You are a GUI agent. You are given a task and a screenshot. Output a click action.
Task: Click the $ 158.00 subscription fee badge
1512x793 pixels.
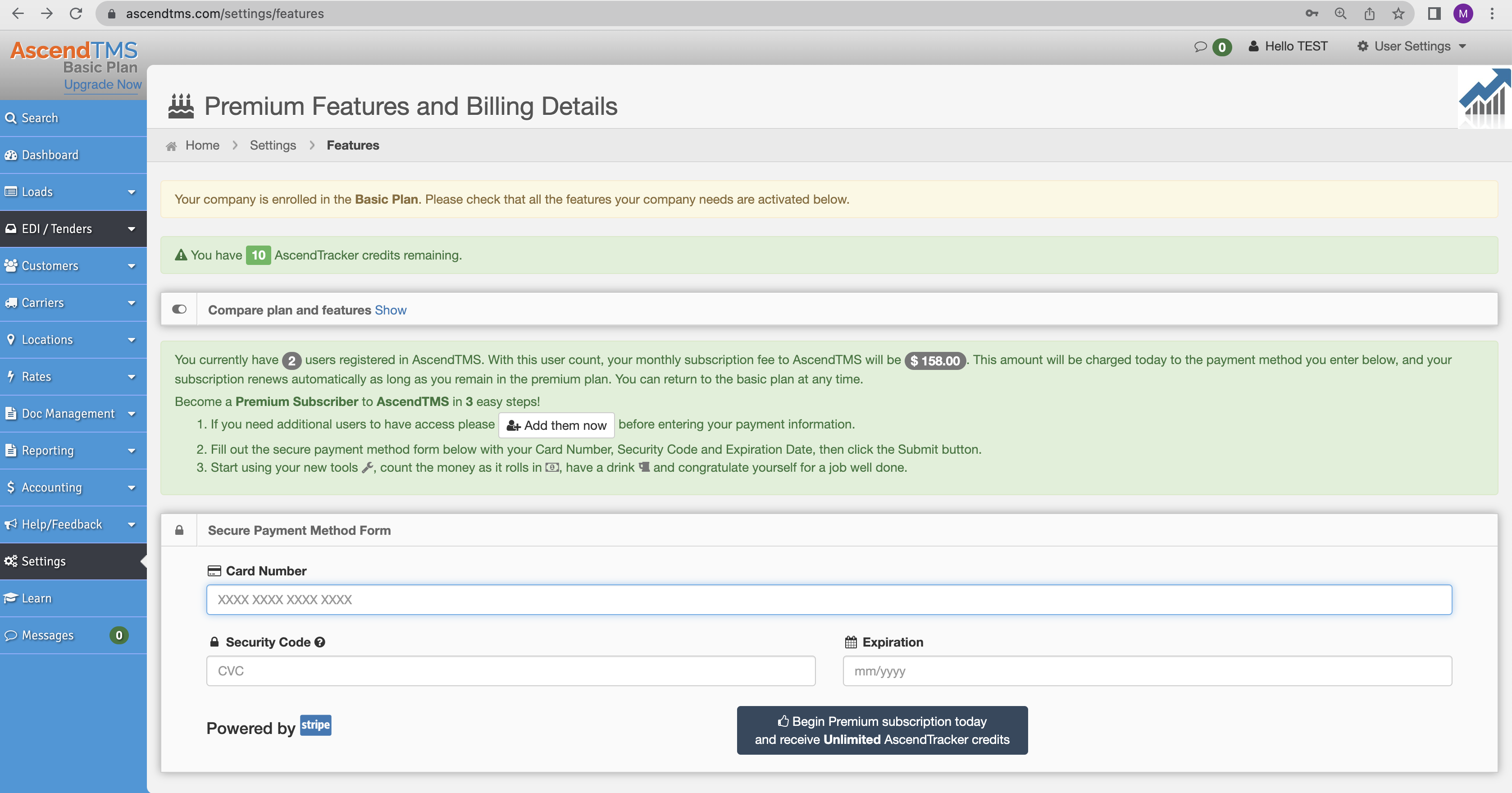coord(936,361)
